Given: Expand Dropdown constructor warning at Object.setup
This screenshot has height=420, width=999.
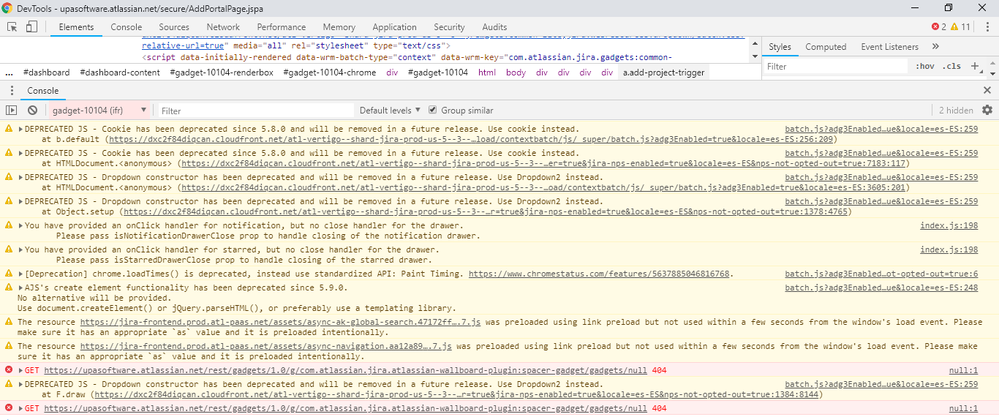Looking at the screenshot, I should click(x=21, y=201).
